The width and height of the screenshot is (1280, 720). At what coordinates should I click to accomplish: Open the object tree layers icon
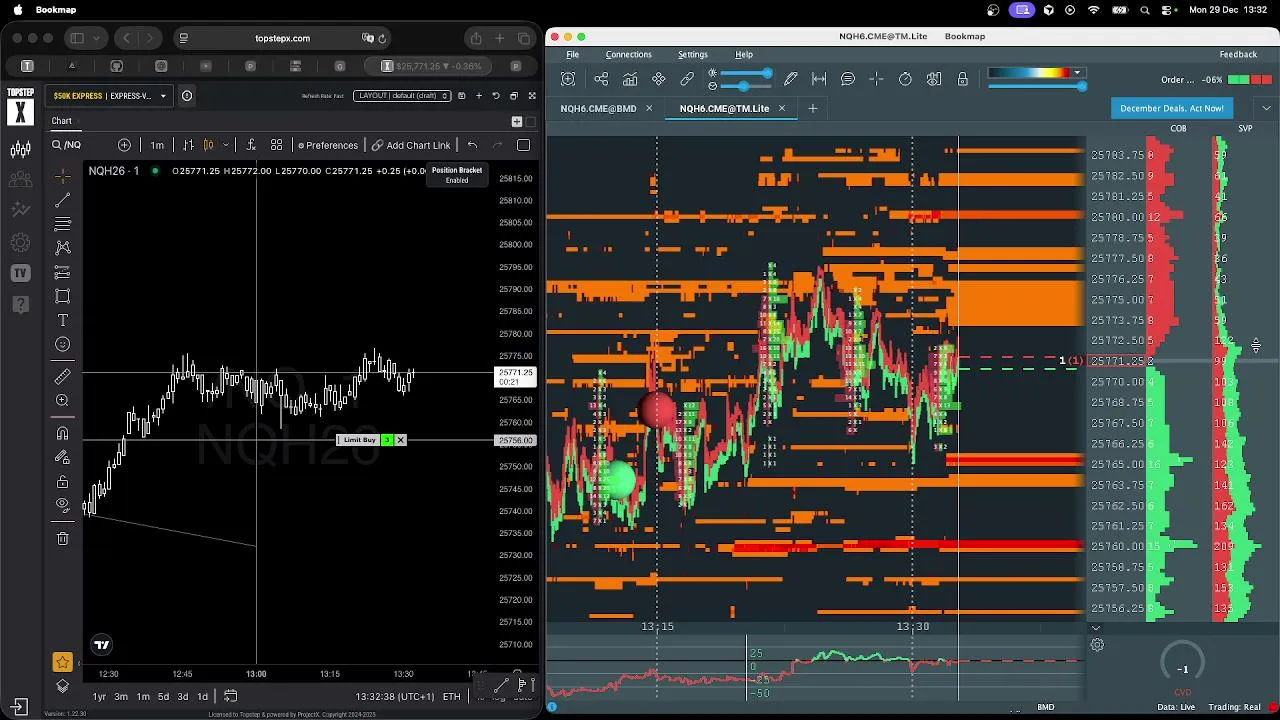[62, 686]
